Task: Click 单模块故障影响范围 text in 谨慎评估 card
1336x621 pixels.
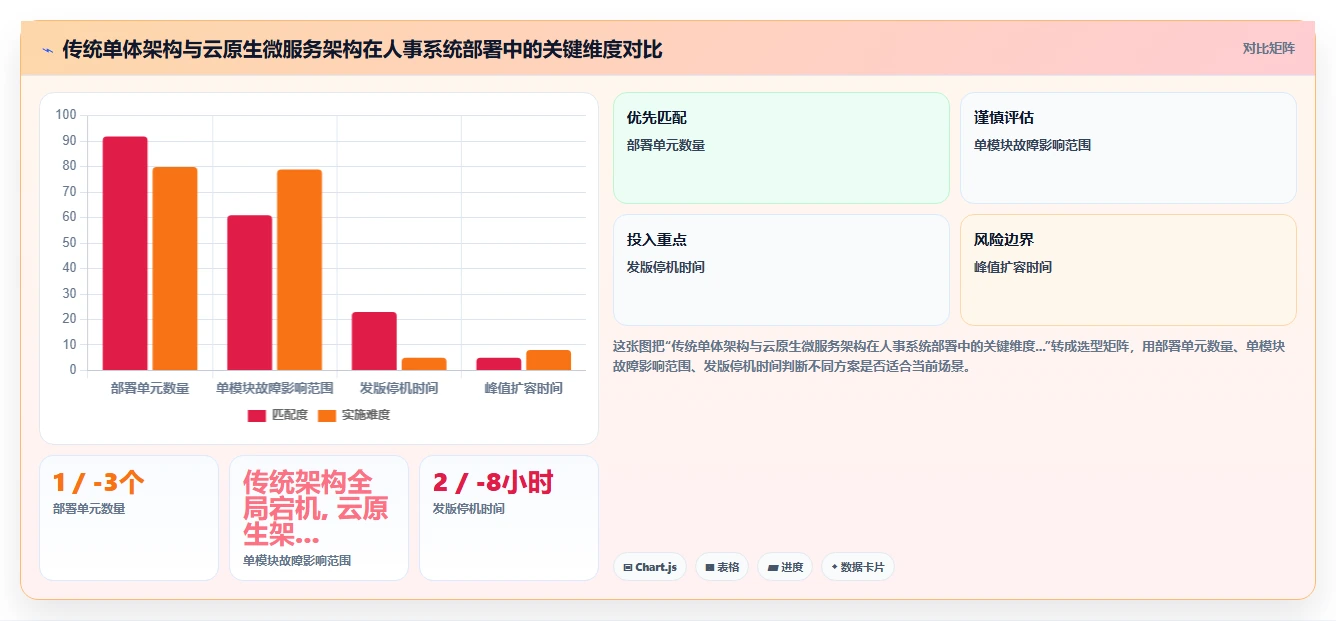Action: (x=1033, y=145)
